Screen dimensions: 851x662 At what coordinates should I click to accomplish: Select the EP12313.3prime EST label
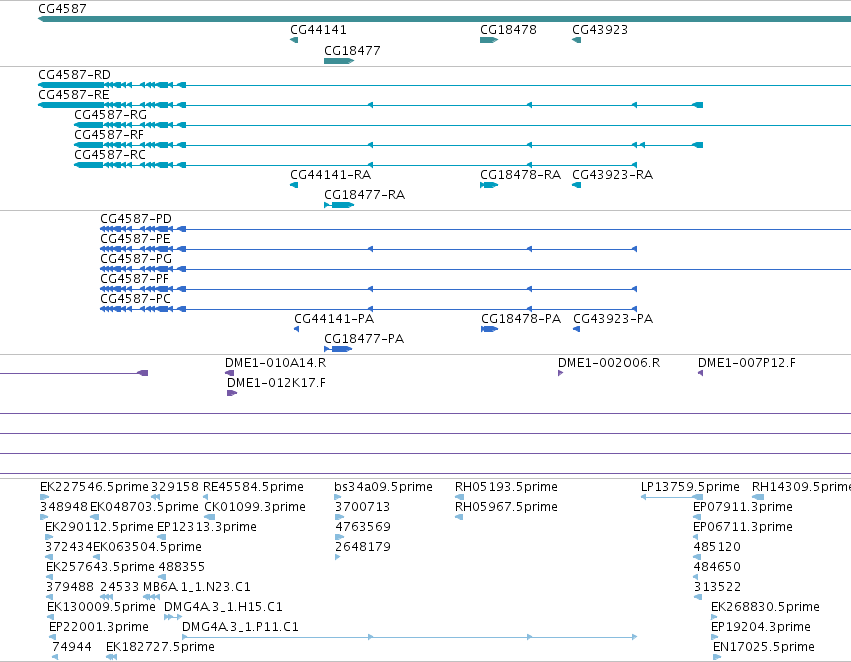click(207, 527)
